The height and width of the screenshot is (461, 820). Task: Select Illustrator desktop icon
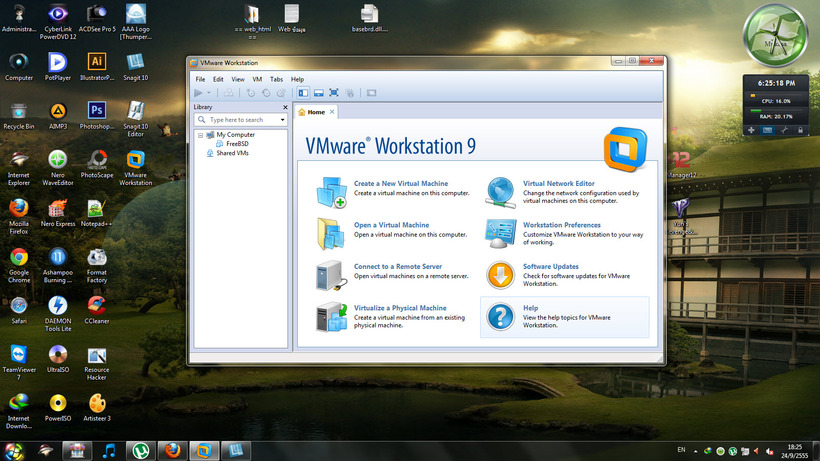97,66
